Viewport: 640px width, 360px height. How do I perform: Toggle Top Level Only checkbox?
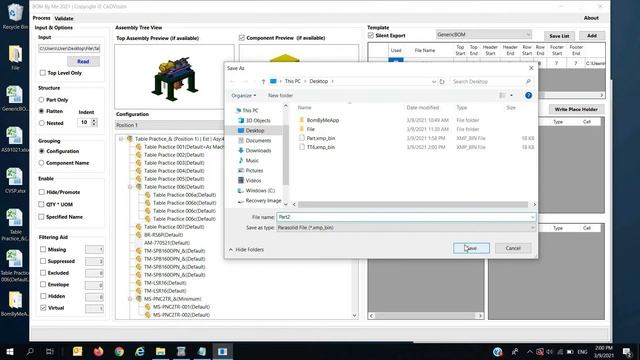(42, 73)
